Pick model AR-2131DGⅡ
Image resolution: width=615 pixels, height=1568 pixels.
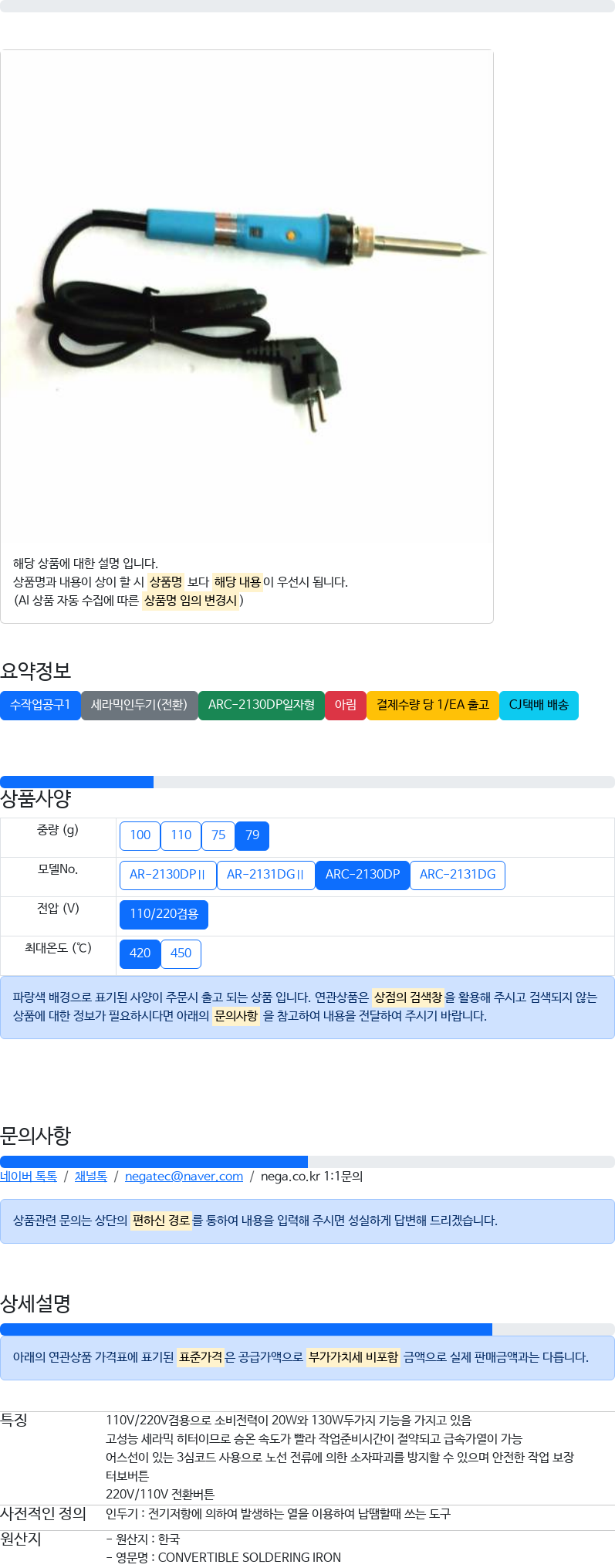coord(266,875)
